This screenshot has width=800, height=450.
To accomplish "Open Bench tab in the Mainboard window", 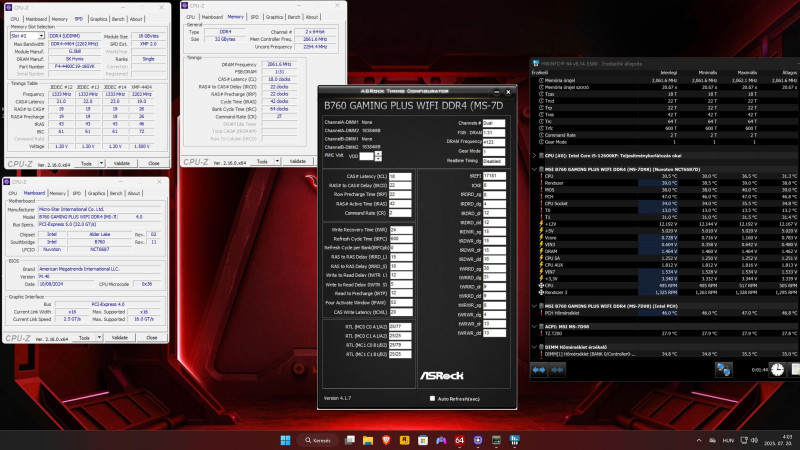I will coord(116,193).
